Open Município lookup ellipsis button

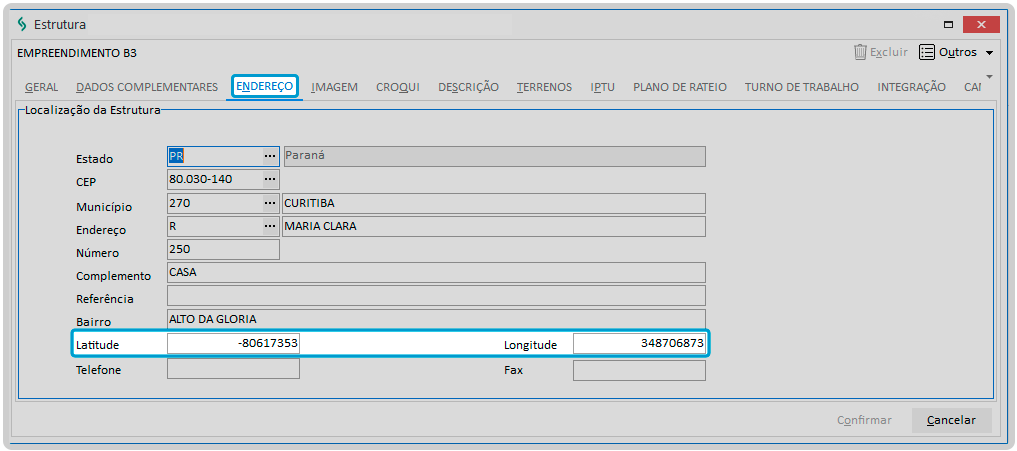click(270, 203)
